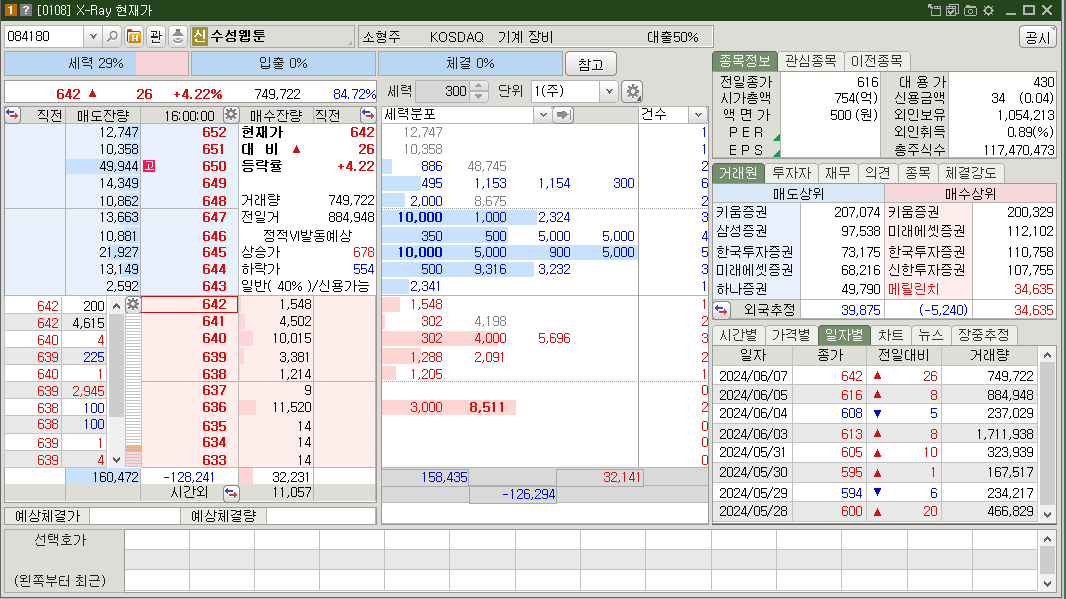Select the 투자자 tab

point(791,173)
